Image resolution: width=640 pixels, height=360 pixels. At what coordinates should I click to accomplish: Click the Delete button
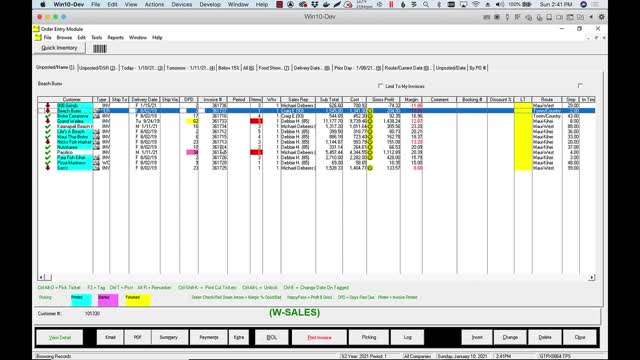click(x=545, y=338)
